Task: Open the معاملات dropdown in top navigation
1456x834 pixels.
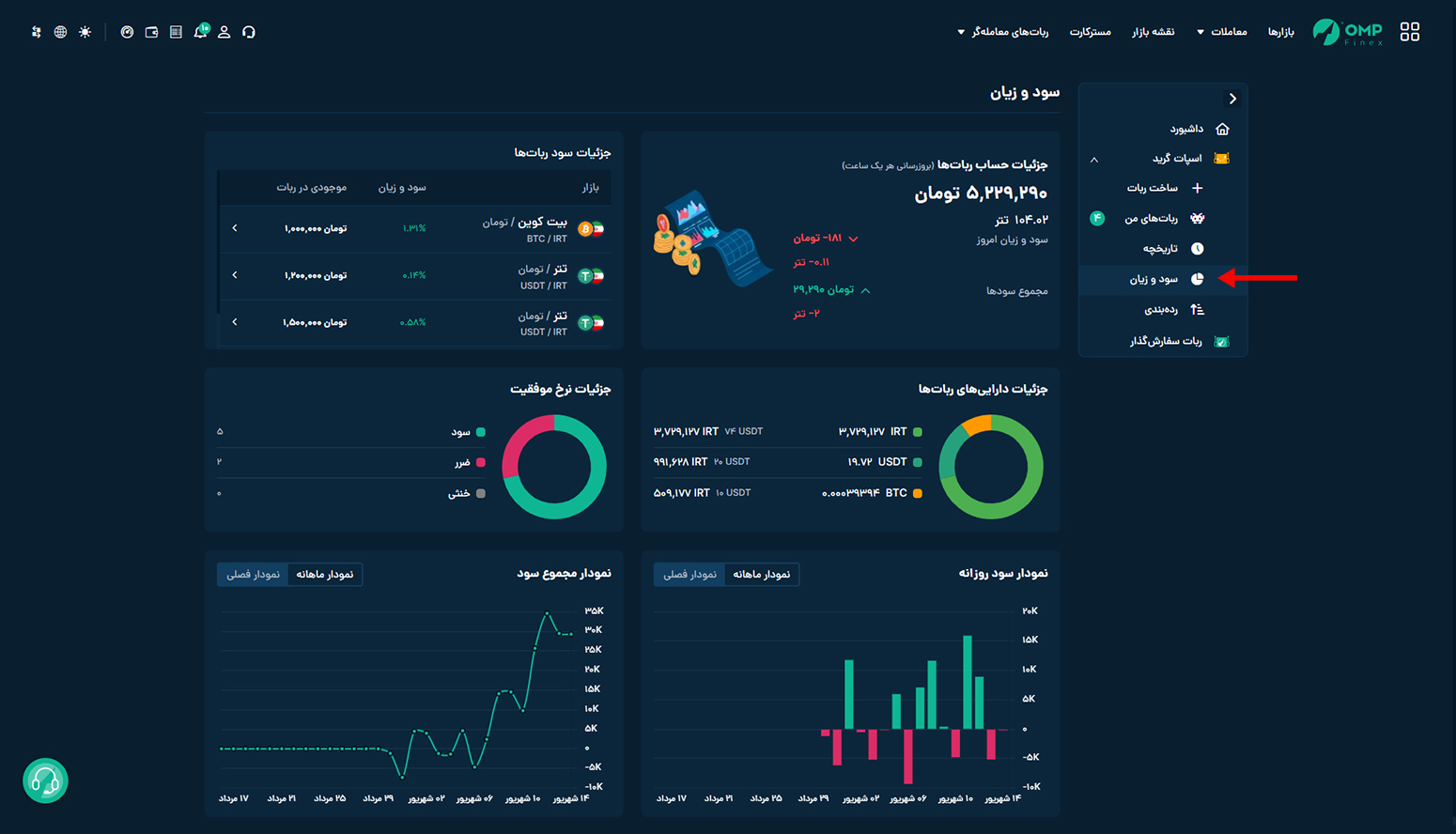Action: pyautogui.click(x=1221, y=32)
